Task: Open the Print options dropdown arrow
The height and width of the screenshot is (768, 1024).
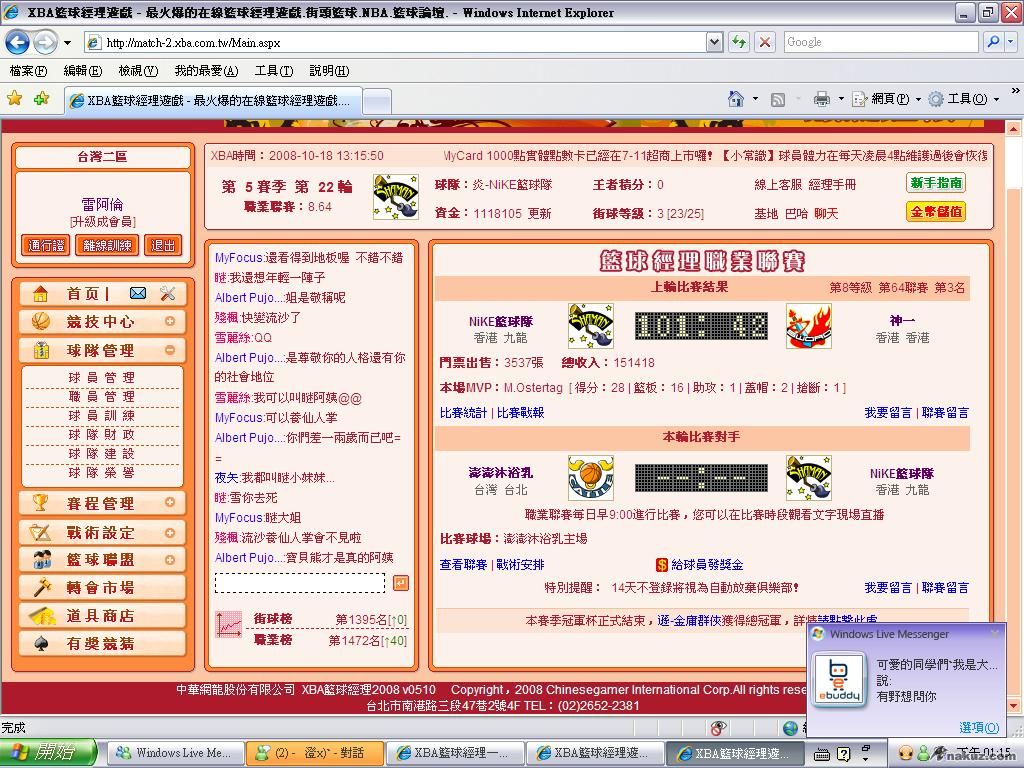Action: click(x=841, y=99)
